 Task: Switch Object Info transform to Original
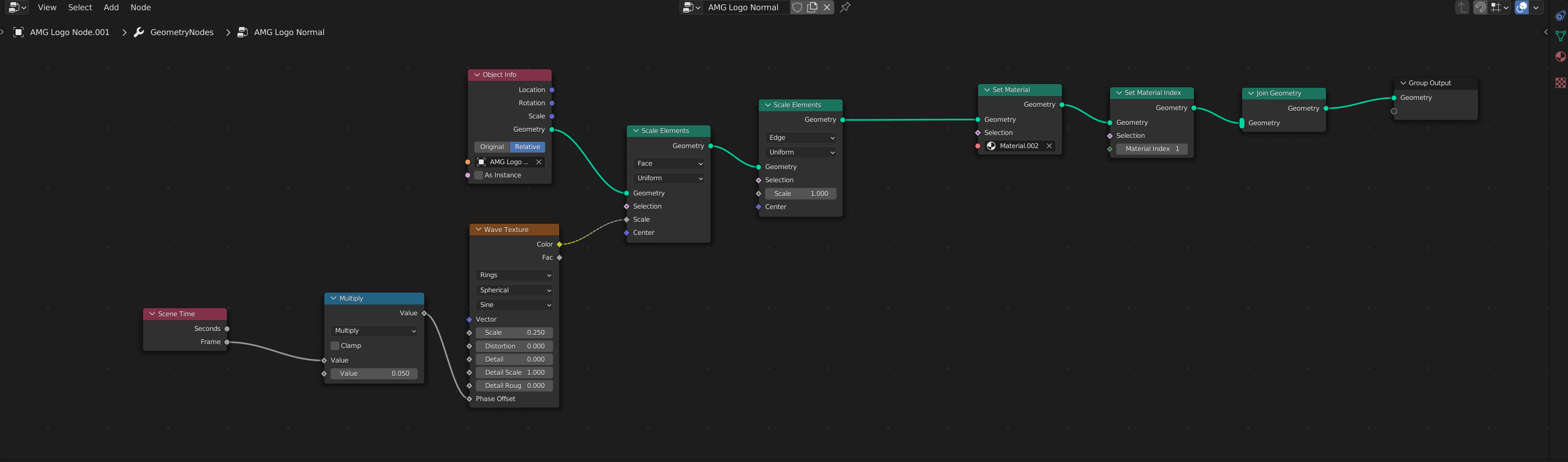tap(492, 147)
